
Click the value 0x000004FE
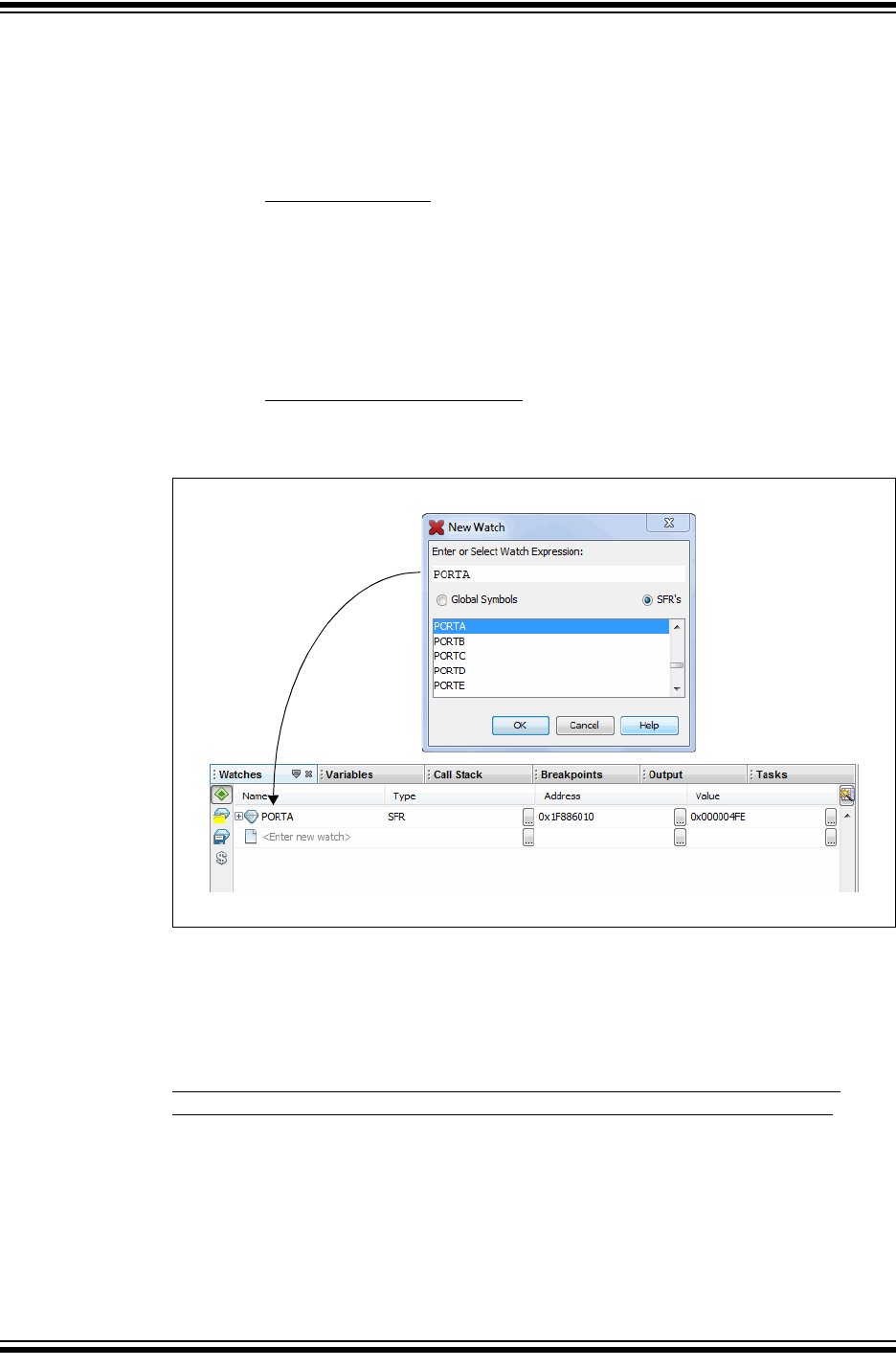pyautogui.click(x=718, y=817)
